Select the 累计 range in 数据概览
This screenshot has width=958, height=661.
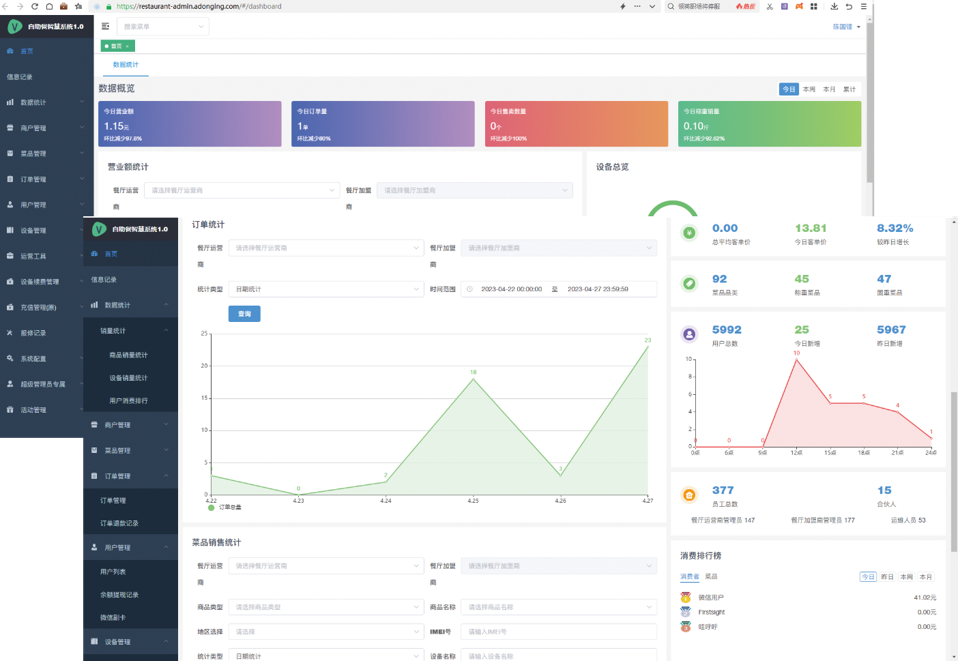[x=849, y=89]
